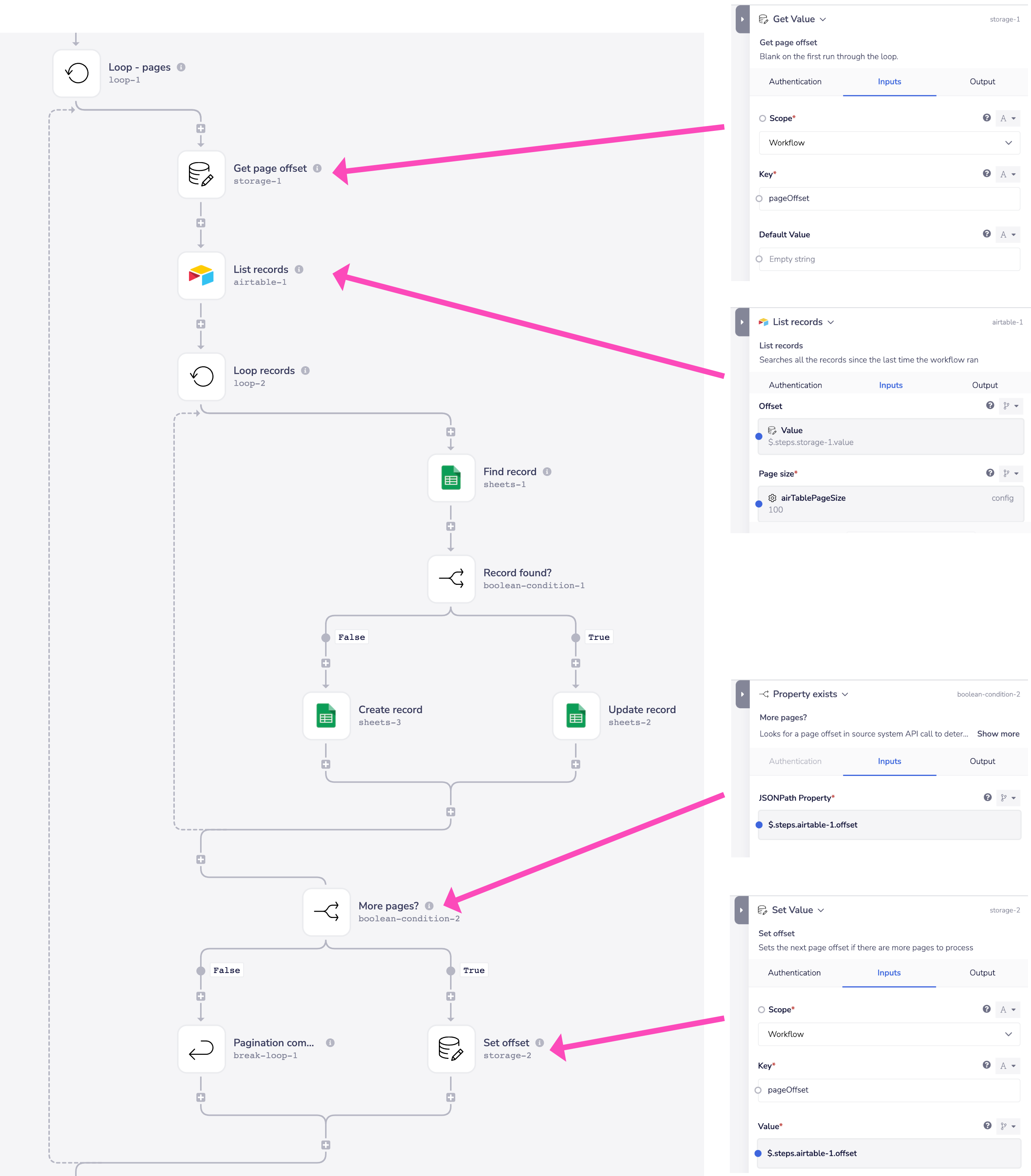This screenshot has height=1176, width=1031.
Task: Click the plus button below Get page offset node
Action: click(201, 223)
